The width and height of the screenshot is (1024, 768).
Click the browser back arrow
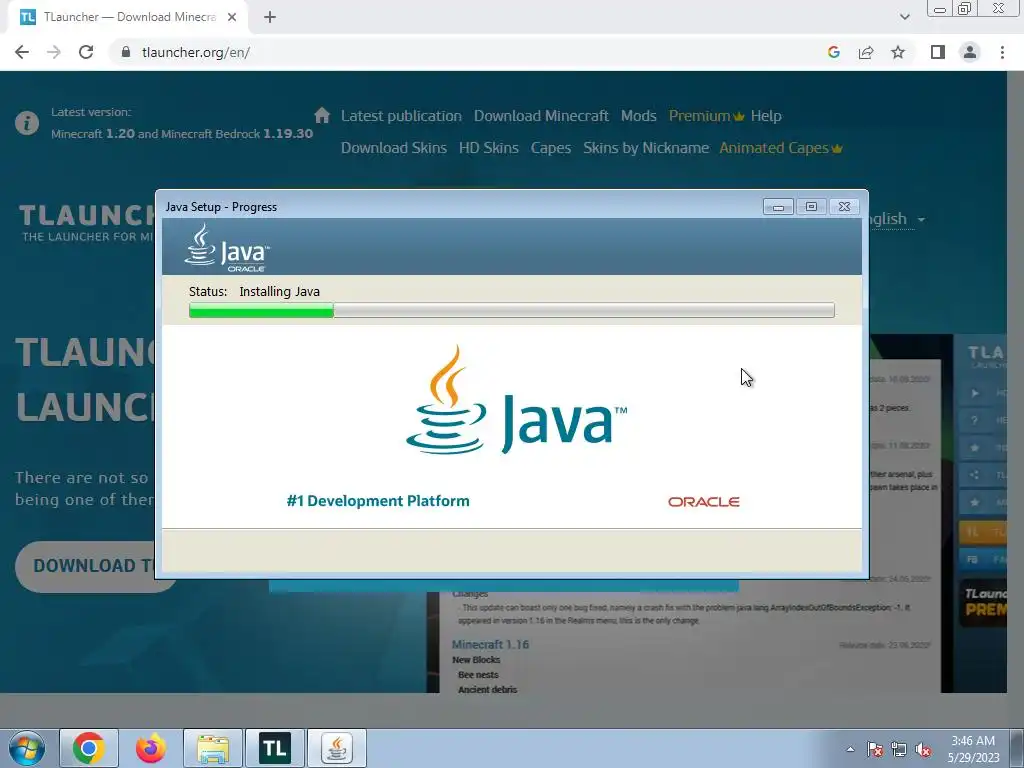tap(22, 52)
